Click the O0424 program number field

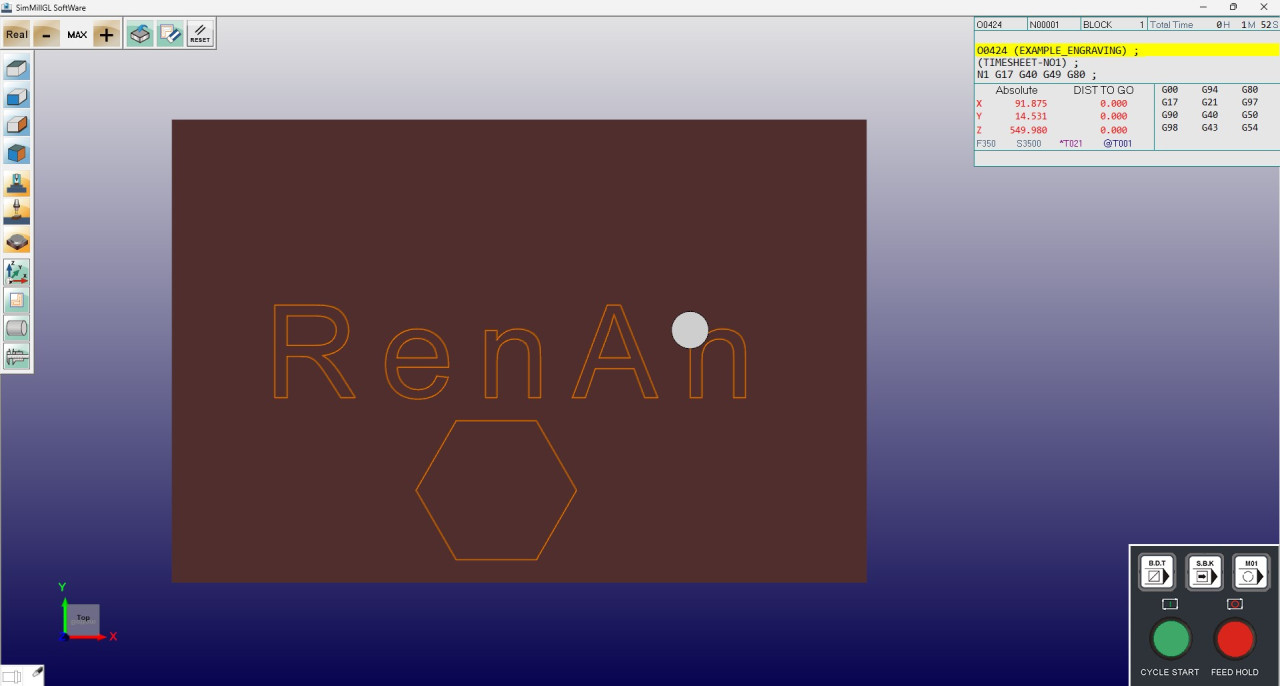point(1001,24)
